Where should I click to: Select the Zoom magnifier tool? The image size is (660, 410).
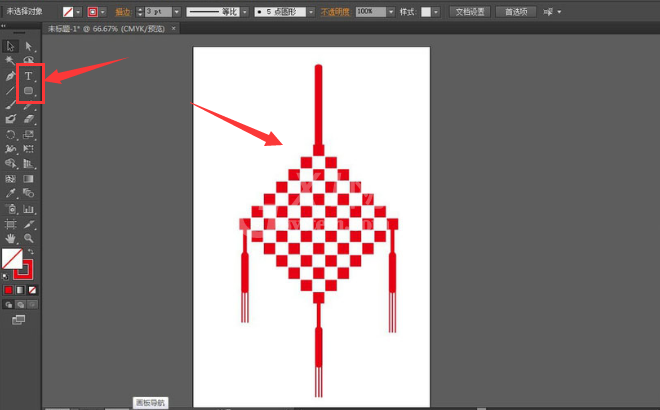[x=29, y=239]
